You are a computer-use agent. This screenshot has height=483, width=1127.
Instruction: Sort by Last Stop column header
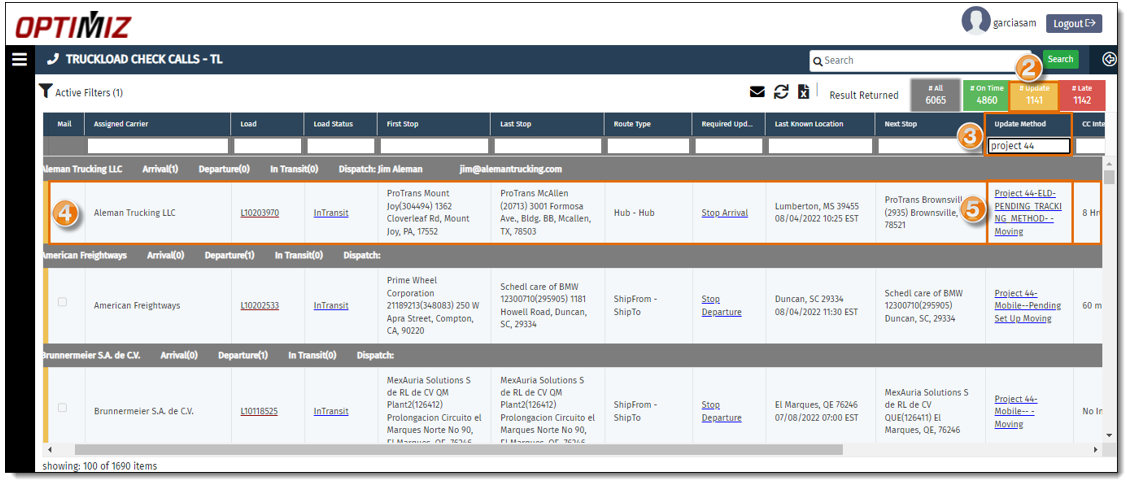point(548,124)
